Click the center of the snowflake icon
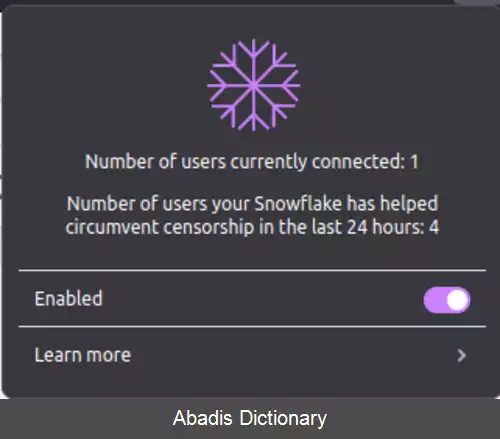500x439 pixels. (254, 85)
